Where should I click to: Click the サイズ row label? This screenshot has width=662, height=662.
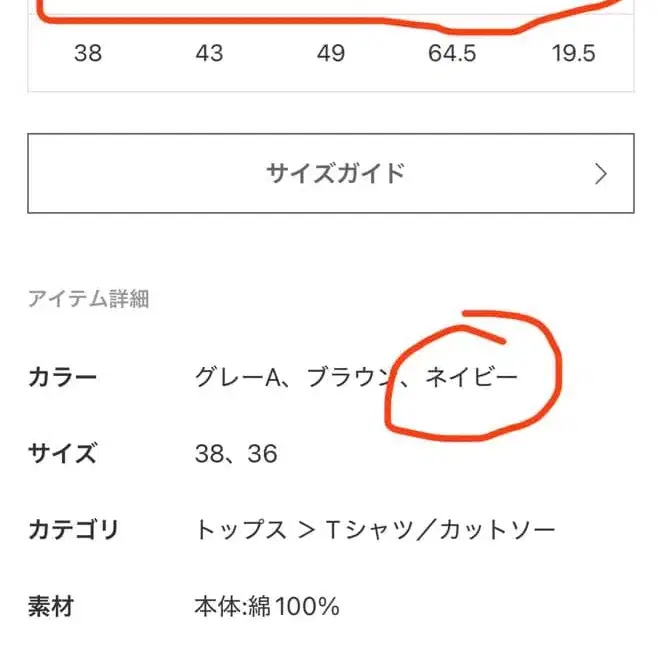point(63,454)
